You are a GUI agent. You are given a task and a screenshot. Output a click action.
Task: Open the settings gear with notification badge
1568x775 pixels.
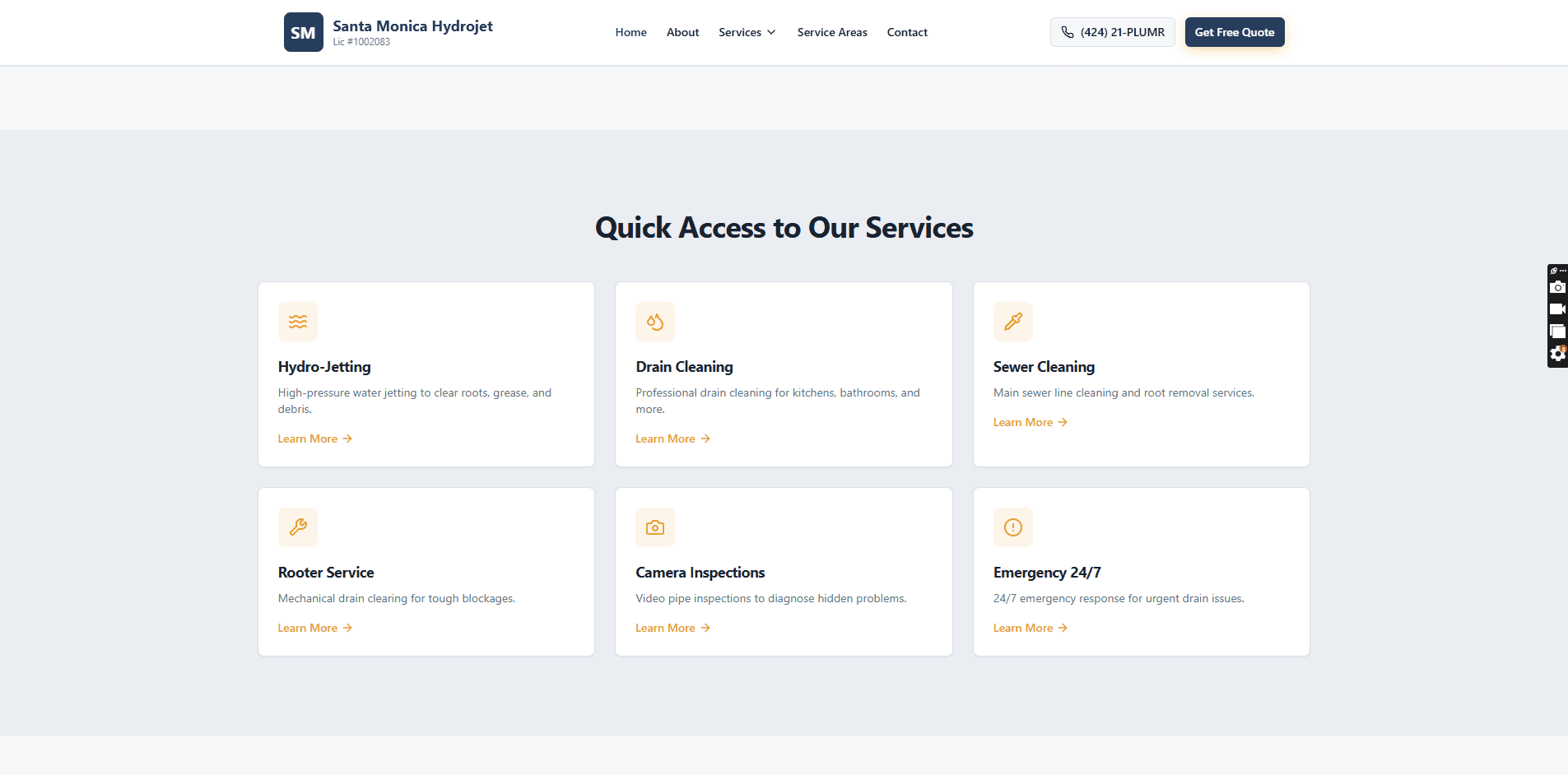[1558, 354]
